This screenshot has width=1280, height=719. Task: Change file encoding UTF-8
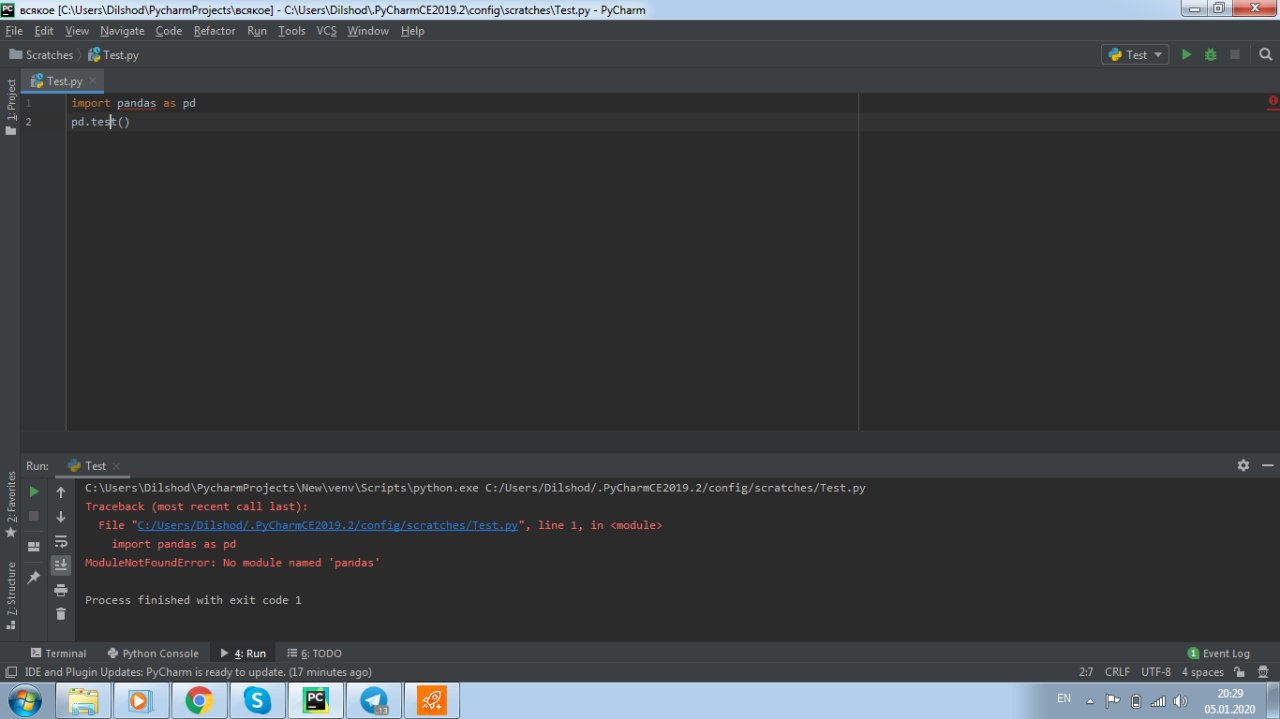pyautogui.click(x=1156, y=672)
